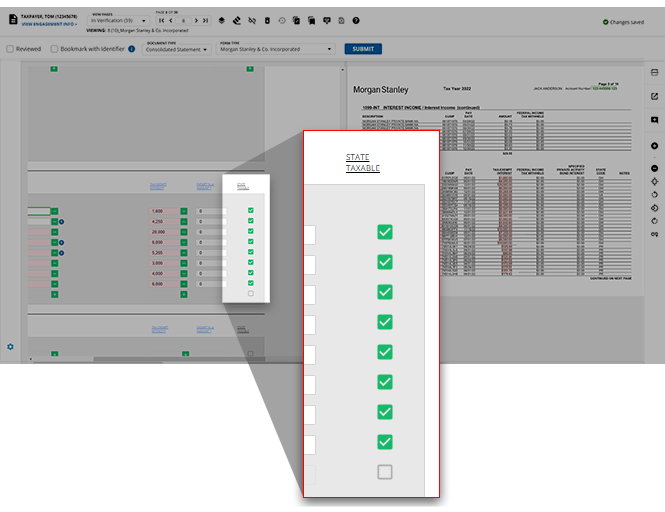Image resolution: width=665 pixels, height=512 pixels.
Task: Open the View Pages In Verification dropdown
Action: 119,21
